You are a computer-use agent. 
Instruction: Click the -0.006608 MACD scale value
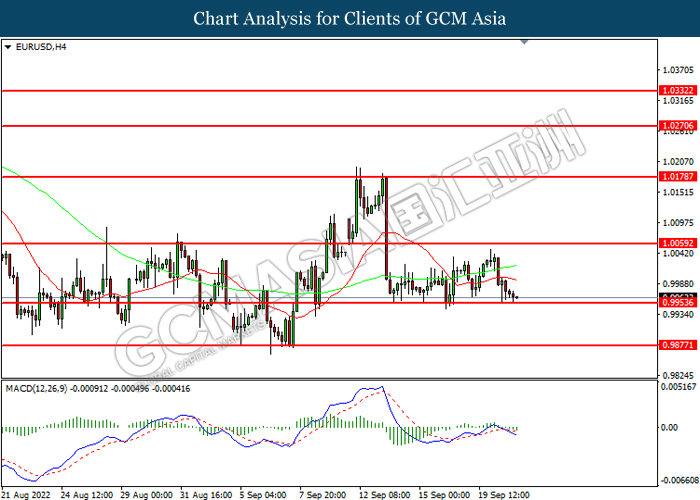679,480
